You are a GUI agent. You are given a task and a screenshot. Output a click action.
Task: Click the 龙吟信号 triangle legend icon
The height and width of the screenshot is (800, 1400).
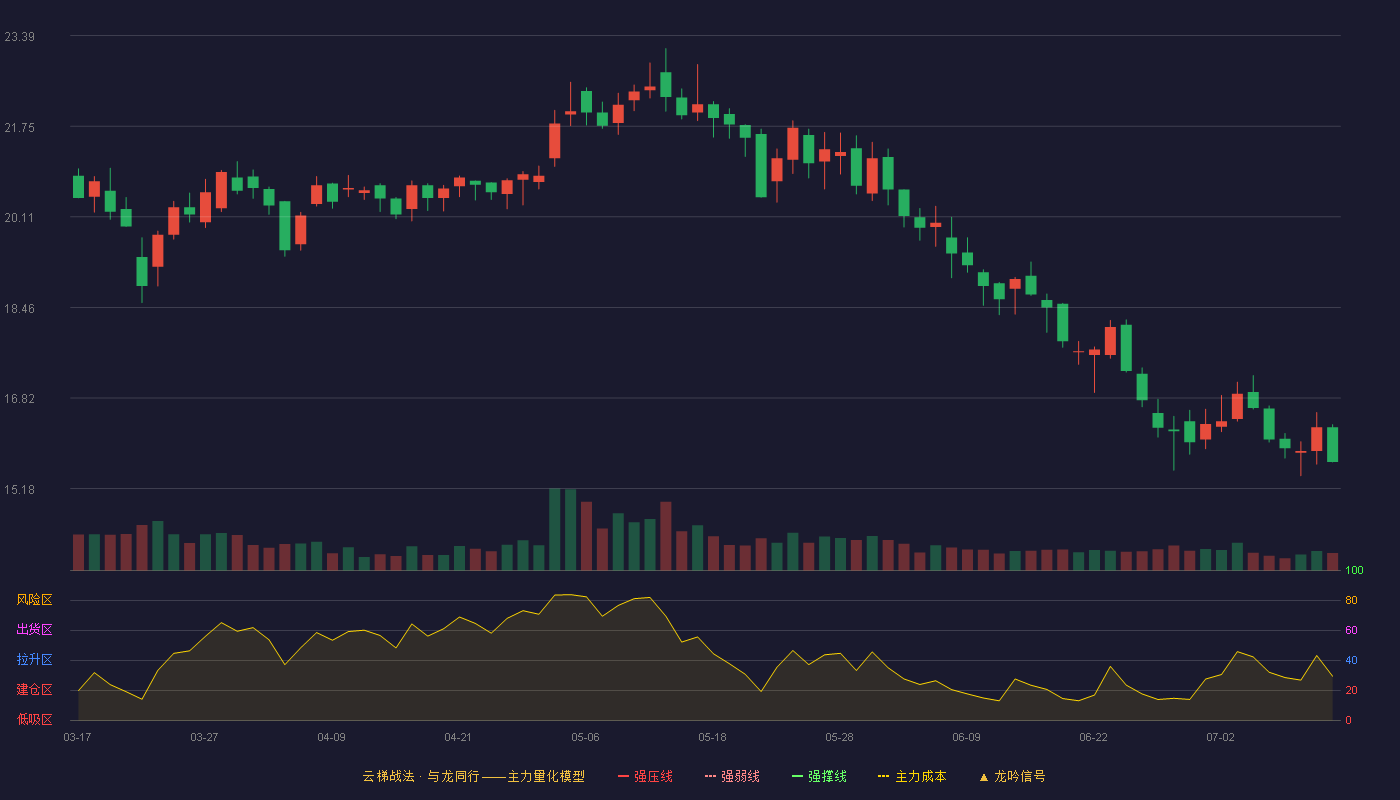984,776
